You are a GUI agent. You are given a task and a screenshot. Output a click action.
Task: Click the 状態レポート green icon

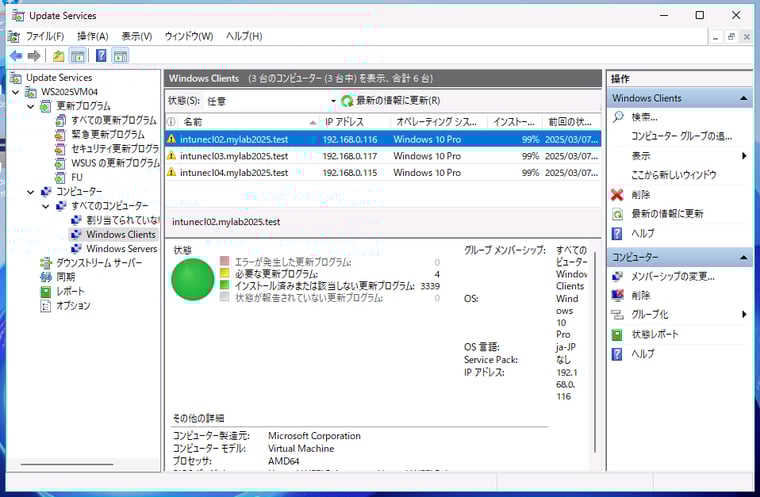point(617,335)
